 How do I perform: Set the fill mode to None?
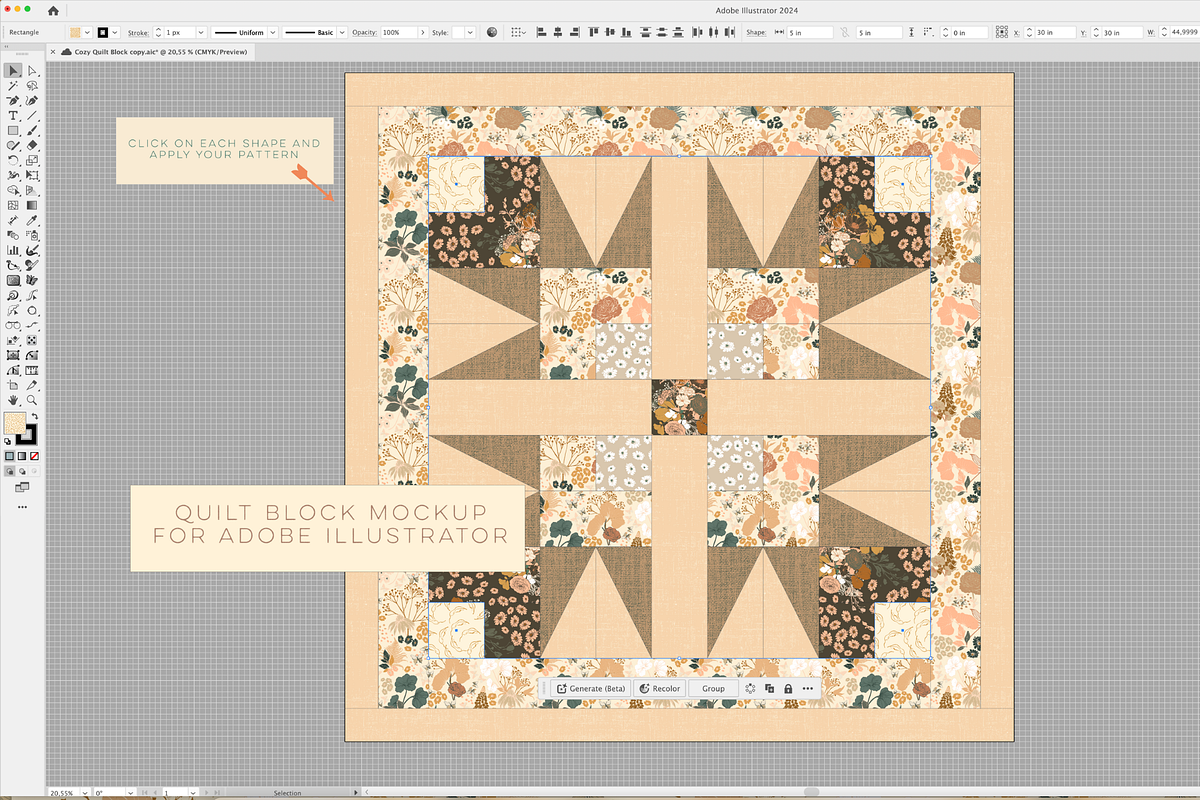(x=34, y=456)
